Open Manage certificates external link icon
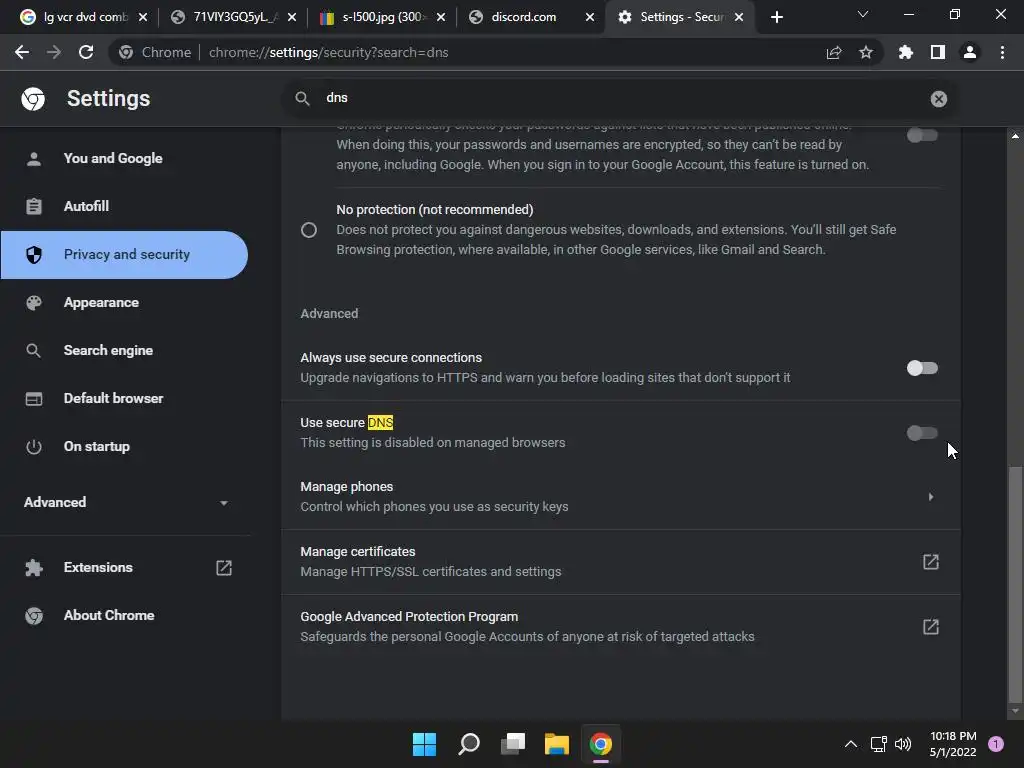 [x=931, y=562]
